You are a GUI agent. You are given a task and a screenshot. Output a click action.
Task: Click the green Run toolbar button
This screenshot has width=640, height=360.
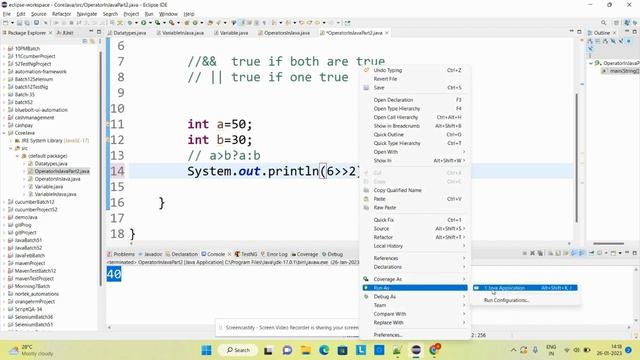144,23
